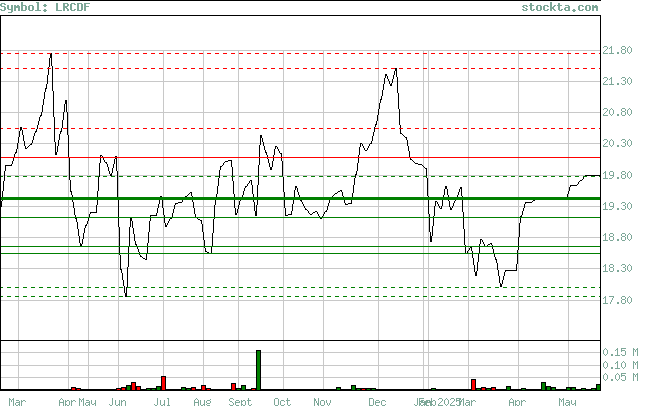Click the solid red resistance line near 20.05
Image resolution: width=655 pixels, height=406 pixels.
300,158
